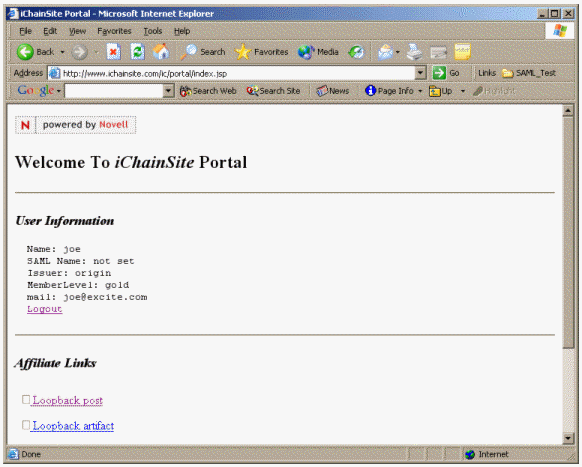
Task: Open the Favorites star icon
Action: 242,52
